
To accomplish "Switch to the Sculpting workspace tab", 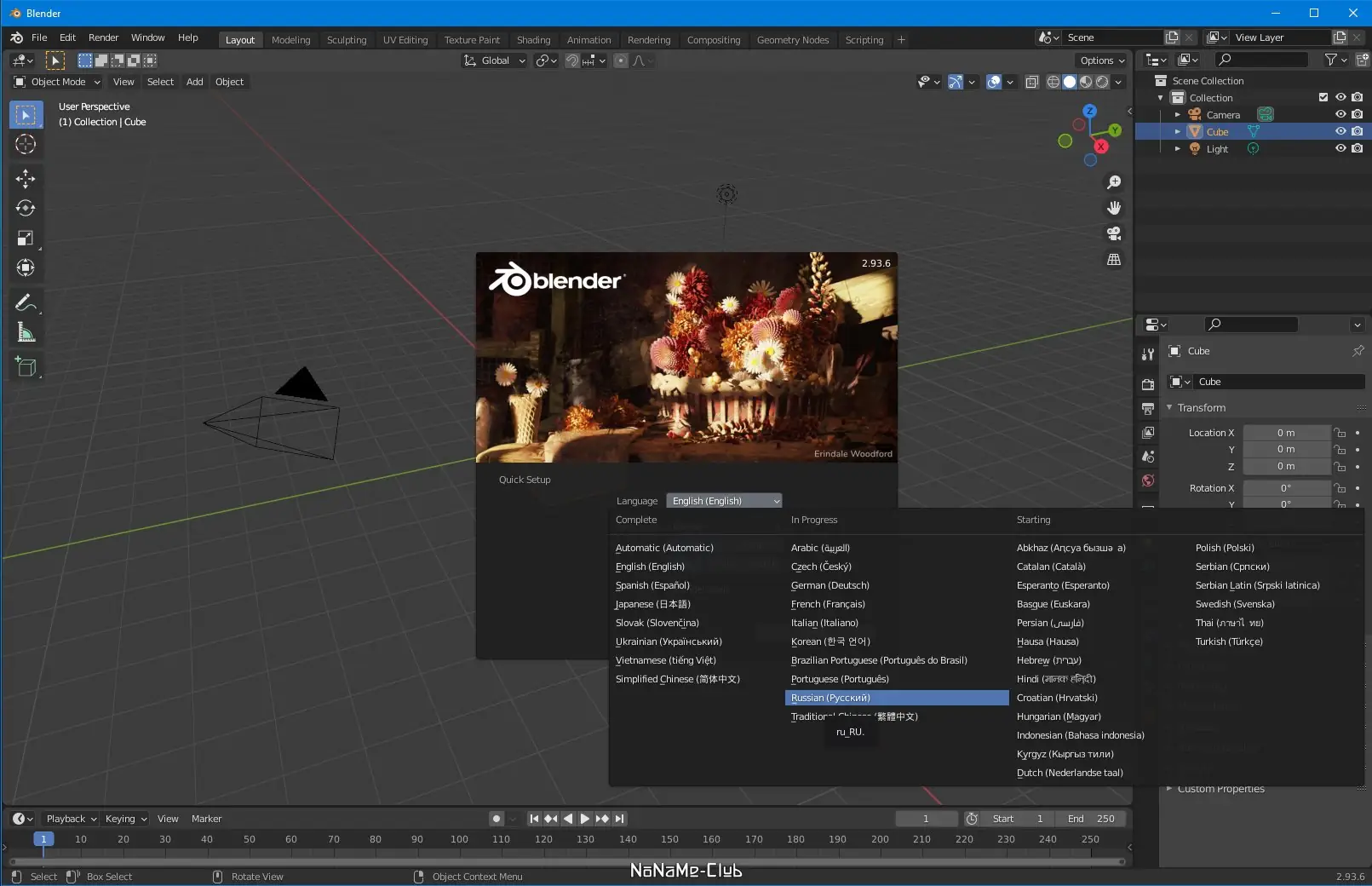I will 346,40.
